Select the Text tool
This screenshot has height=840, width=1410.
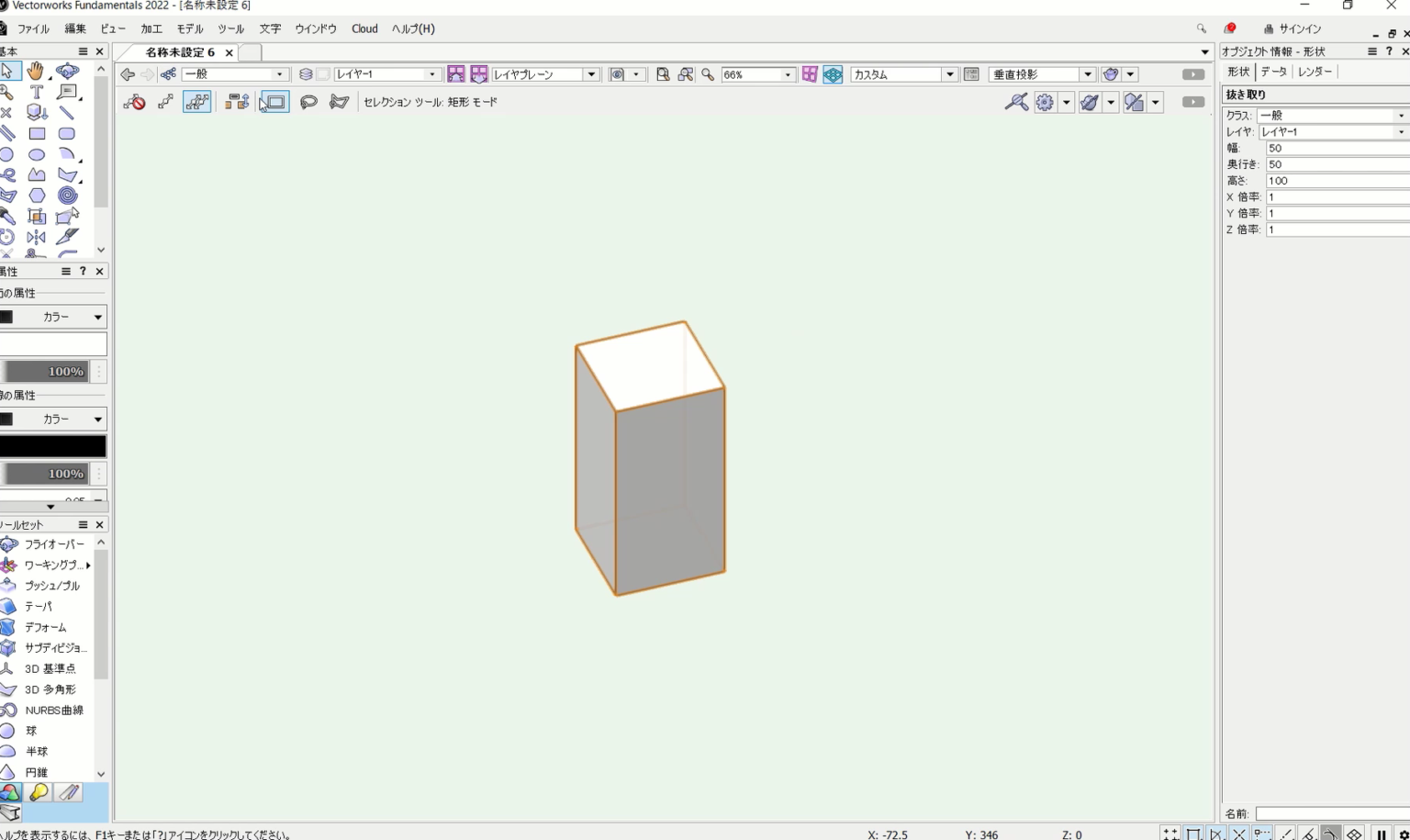pos(37,92)
